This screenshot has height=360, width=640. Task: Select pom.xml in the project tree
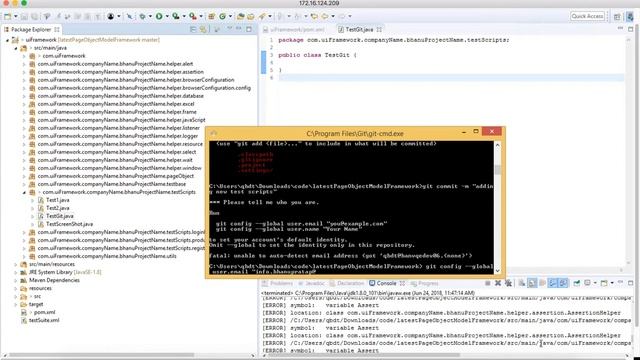pos(44,312)
